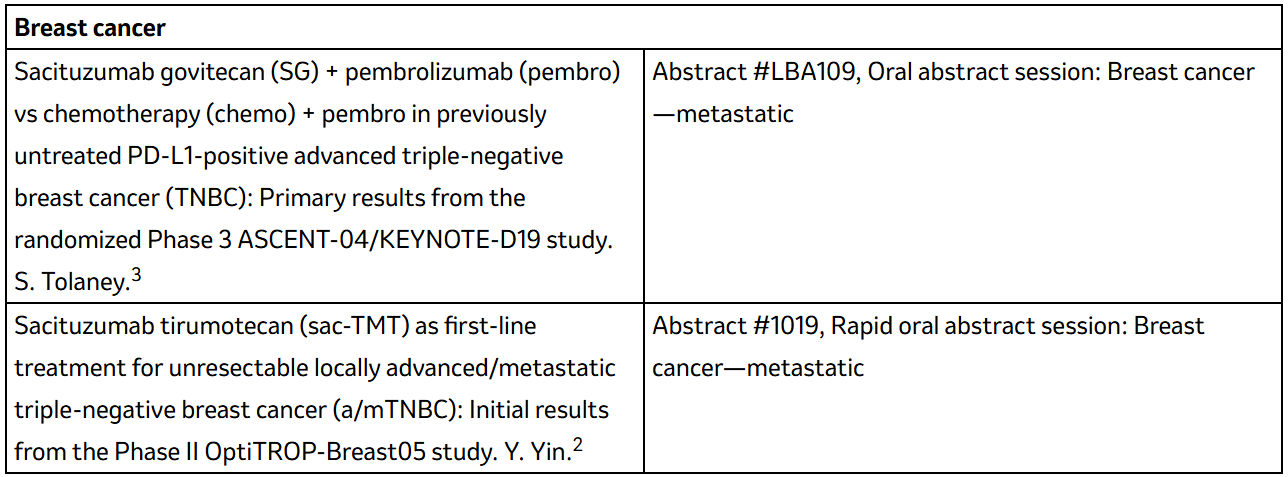
Task: Open footnote 2 after Y. Yin
Action: tap(578, 443)
